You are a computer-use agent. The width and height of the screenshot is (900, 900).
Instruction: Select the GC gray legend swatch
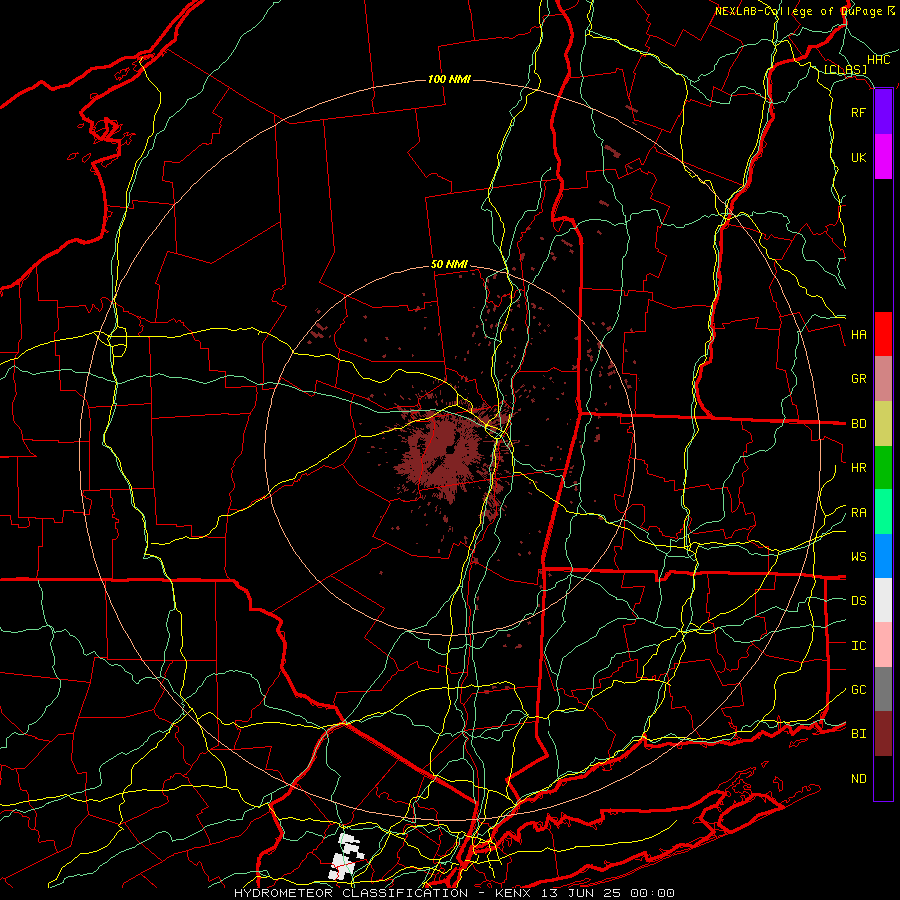point(883,689)
